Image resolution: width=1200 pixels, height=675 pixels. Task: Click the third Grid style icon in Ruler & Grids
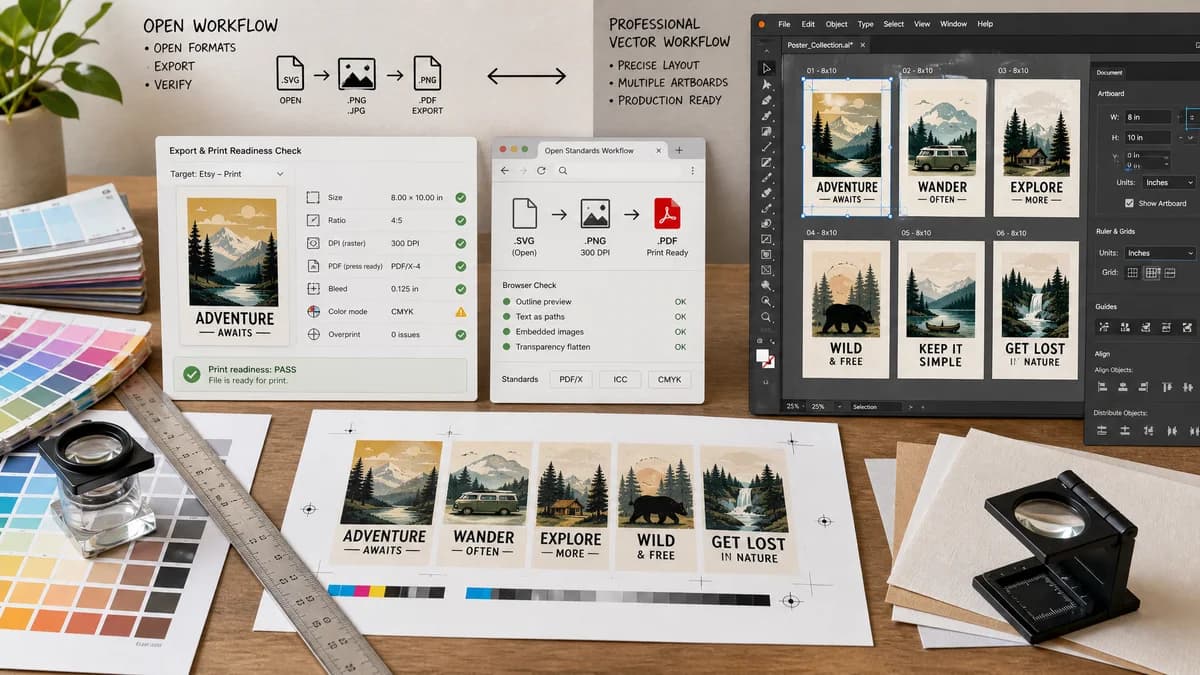pyautogui.click(x=1171, y=272)
